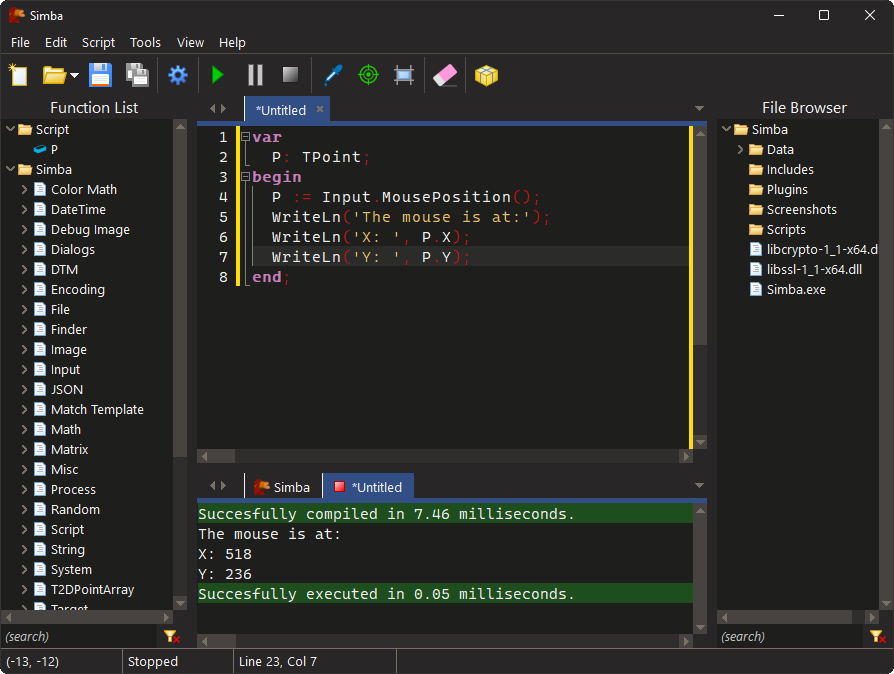The height and width of the screenshot is (674, 894).
Task: Expand the Input section
Action: click(x=24, y=370)
